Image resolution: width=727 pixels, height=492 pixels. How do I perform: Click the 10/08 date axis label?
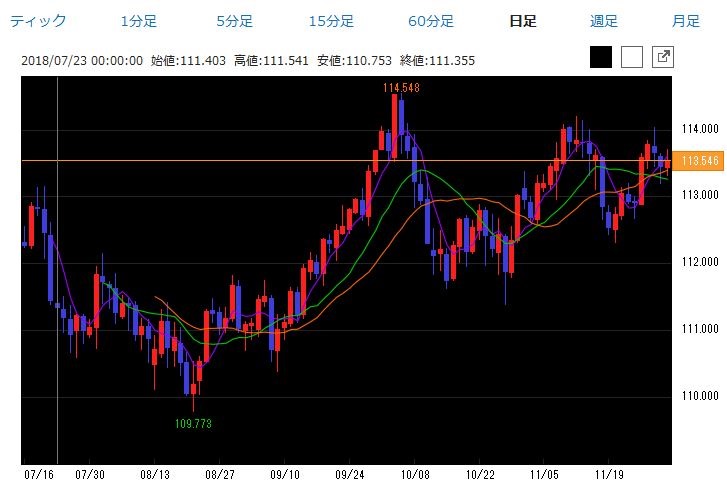415,475
